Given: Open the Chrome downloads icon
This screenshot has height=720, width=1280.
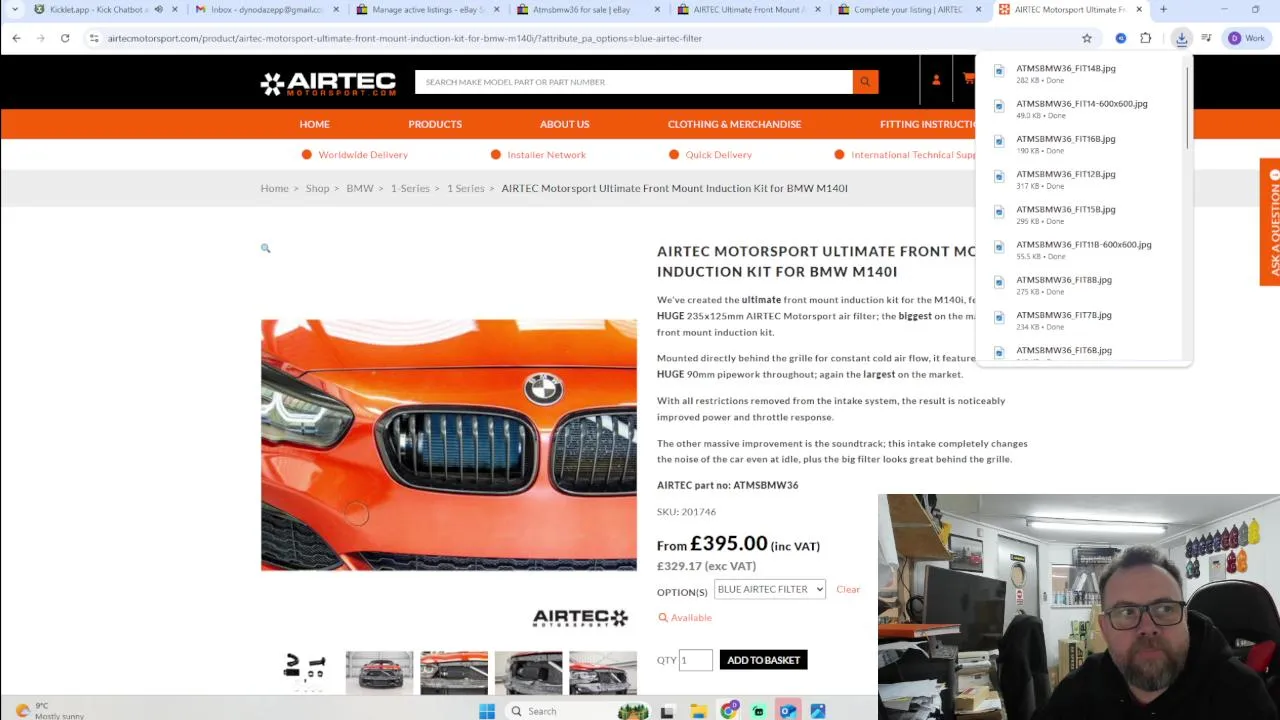Looking at the screenshot, I should tap(1181, 38).
